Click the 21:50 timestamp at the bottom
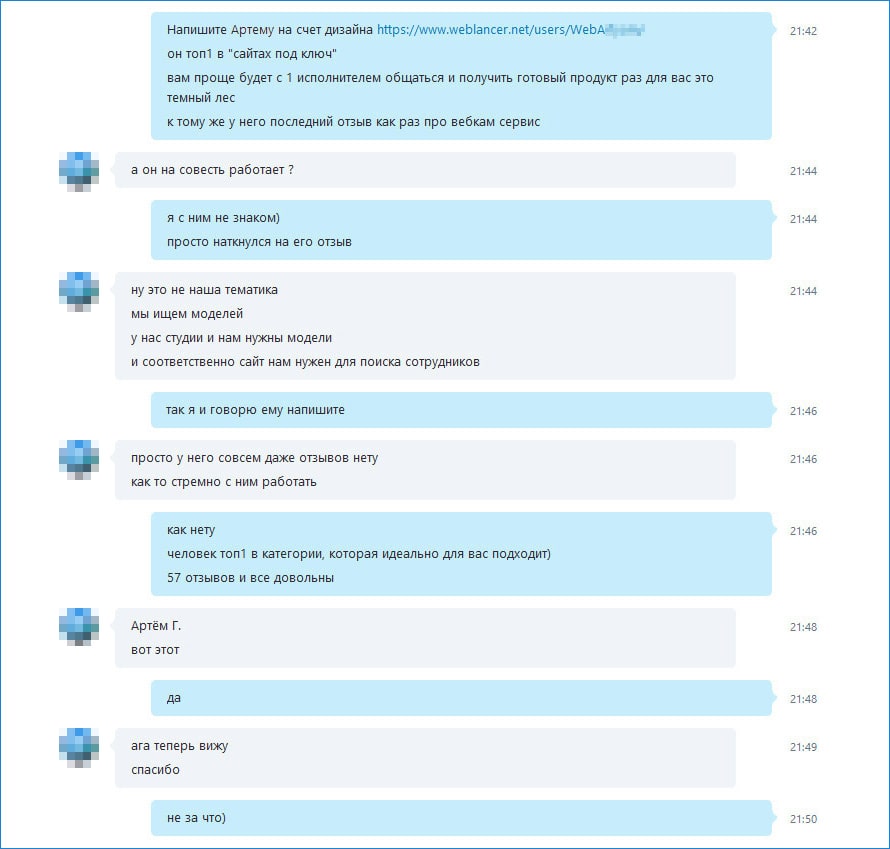890x849 pixels. point(803,819)
